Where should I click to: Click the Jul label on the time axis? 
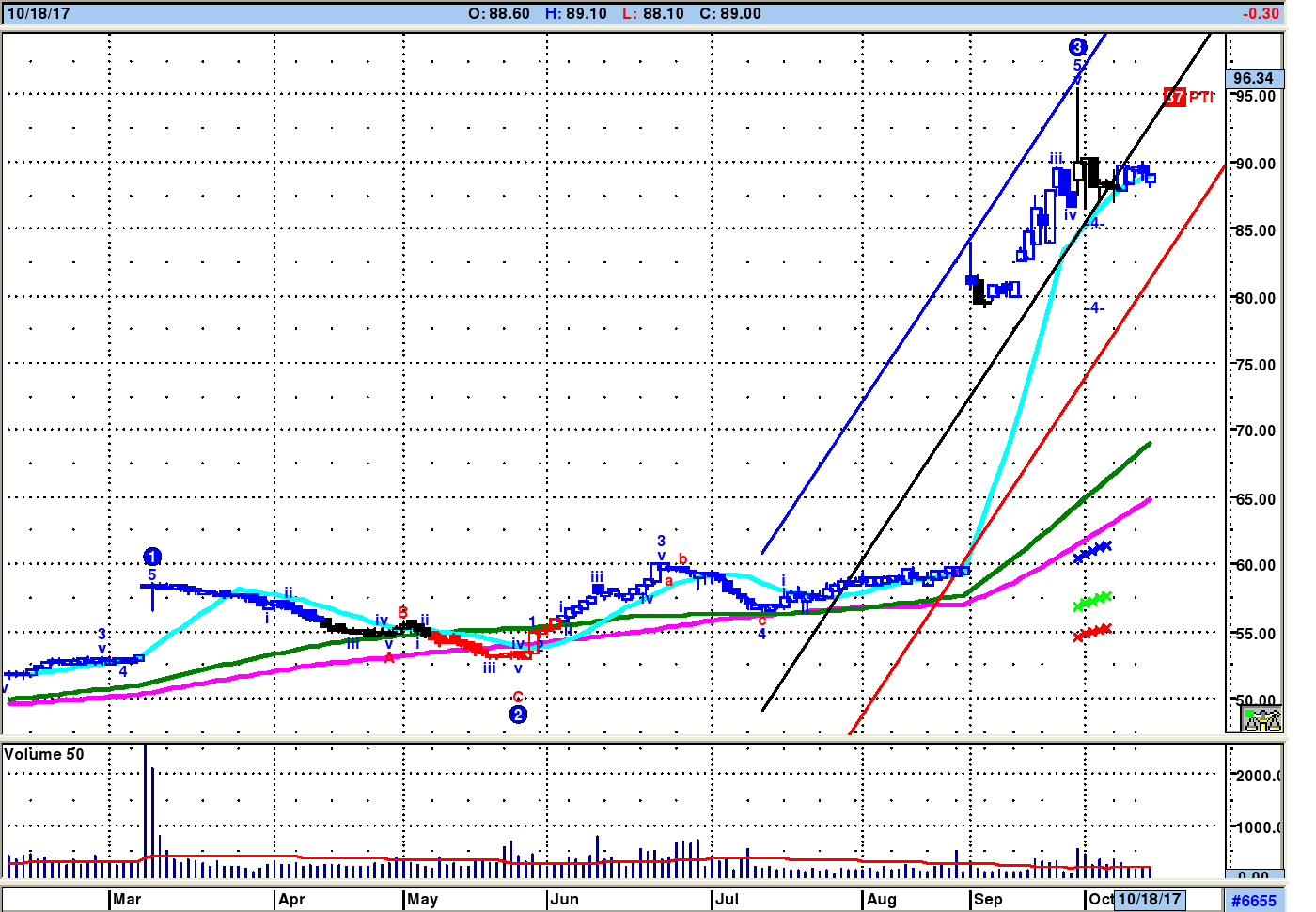(727, 899)
